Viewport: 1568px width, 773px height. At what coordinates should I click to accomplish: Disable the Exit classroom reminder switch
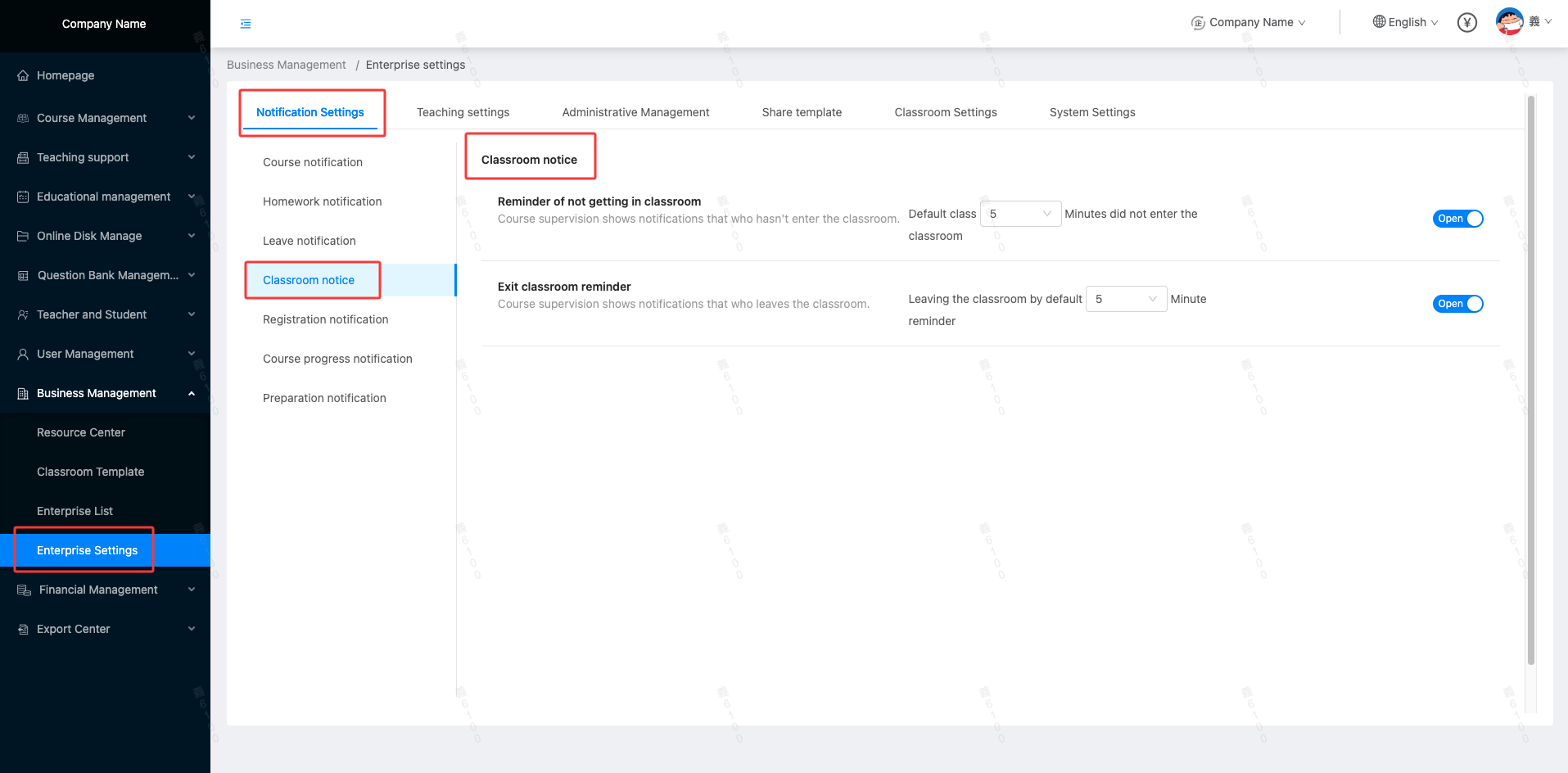pos(1457,304)
